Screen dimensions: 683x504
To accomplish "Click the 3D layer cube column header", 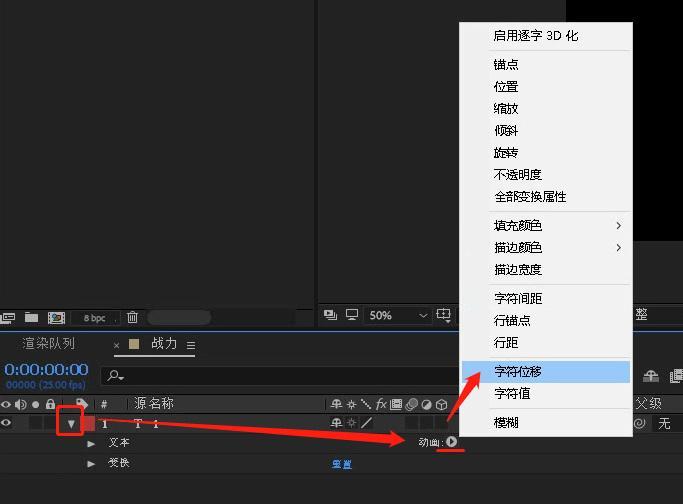I will [x=442, y=405].
